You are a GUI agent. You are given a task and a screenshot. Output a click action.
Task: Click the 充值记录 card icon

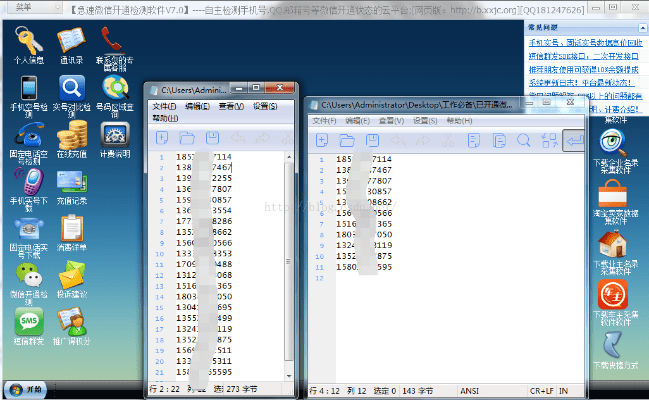pyautogui.click(x=71, y=181)
